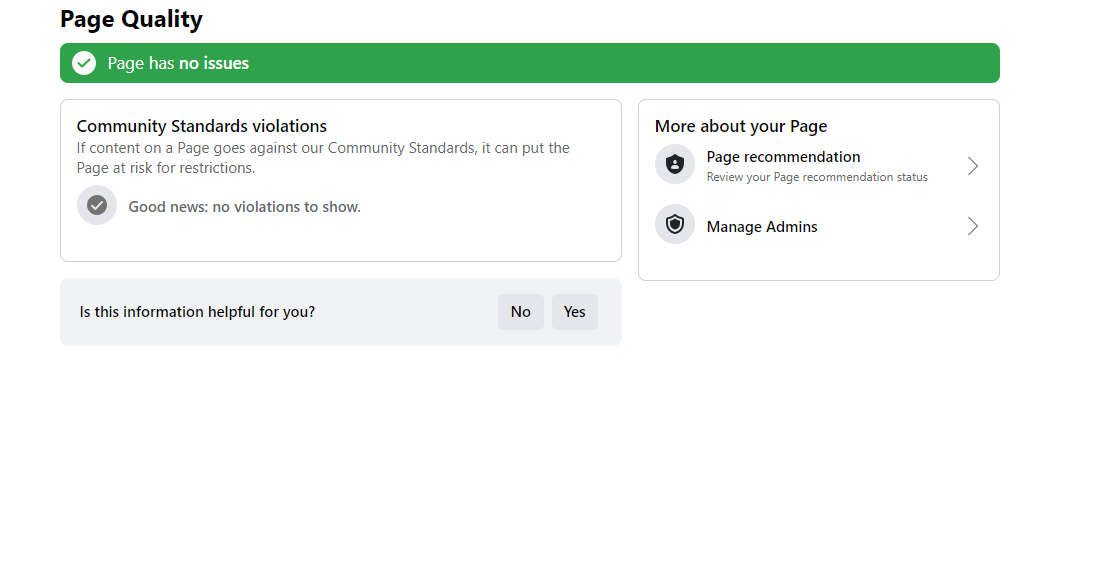The image size is (1120, 569).
Task: Open Manage Admins using the right chevron
Action: tap(972, 226)
